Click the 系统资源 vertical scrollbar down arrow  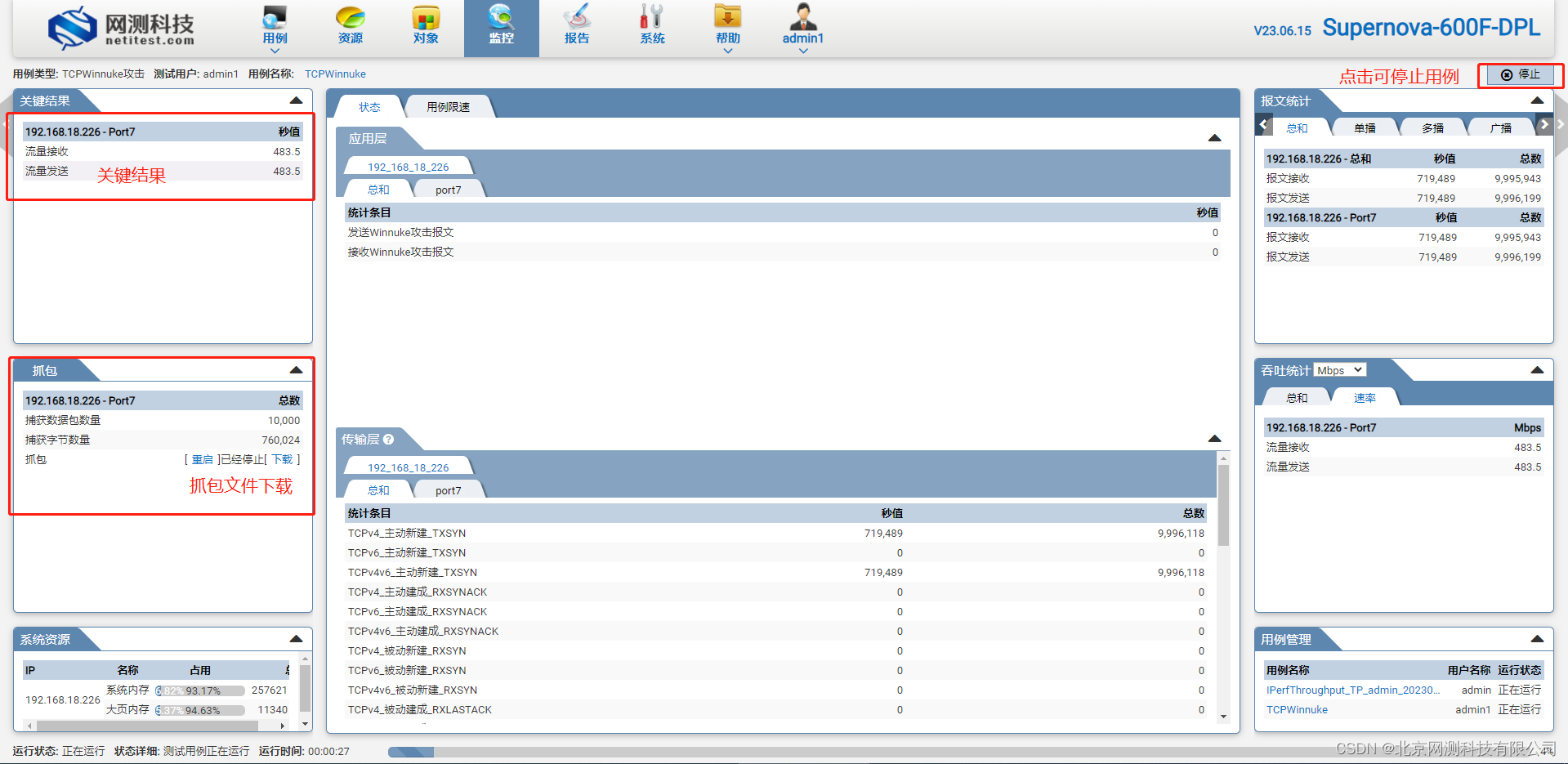point(305,724)
